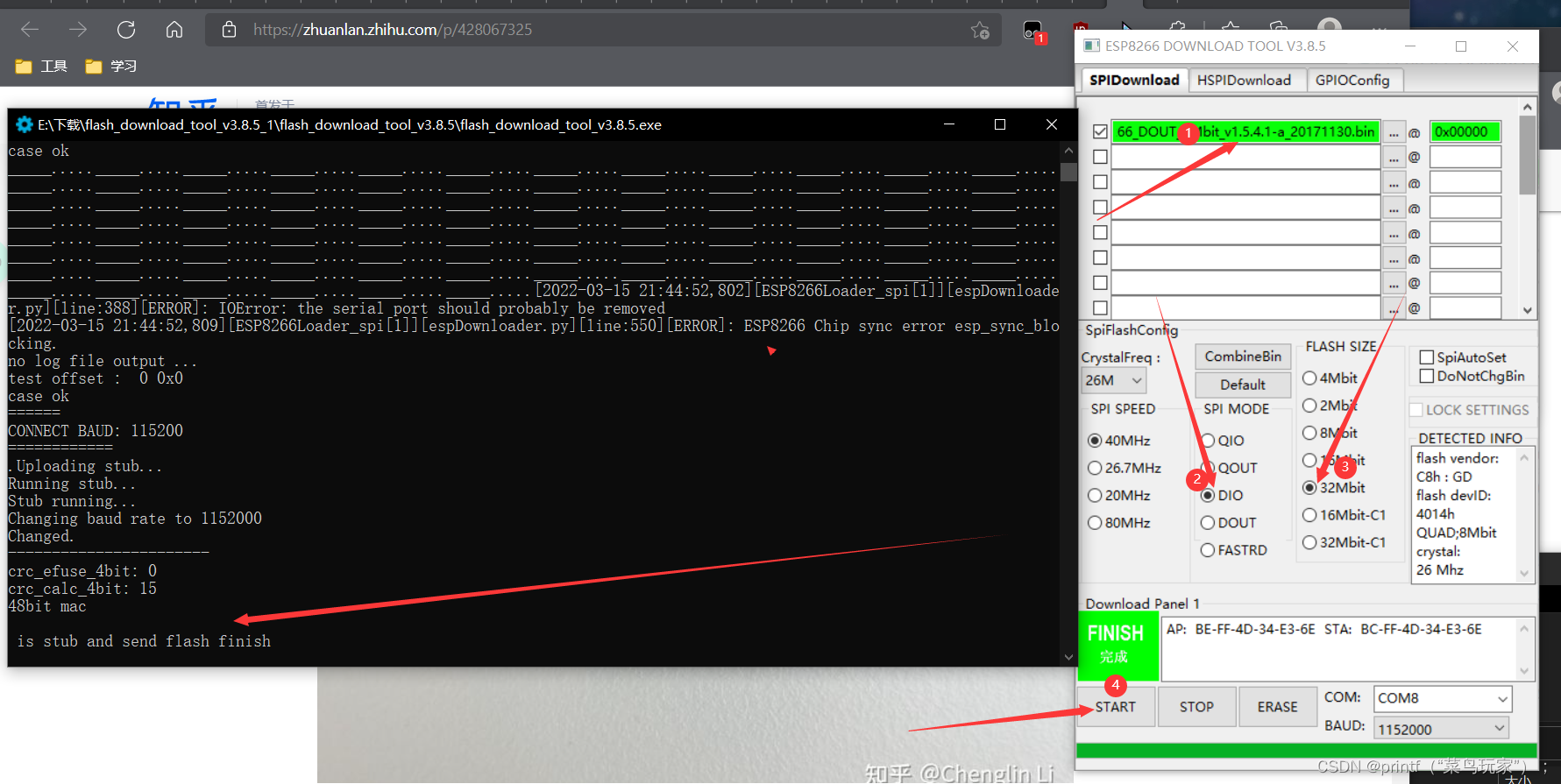This screenshot has width=1561, height=784.
Task: Click the first bin file path field
Action: tap(1245, 132)
